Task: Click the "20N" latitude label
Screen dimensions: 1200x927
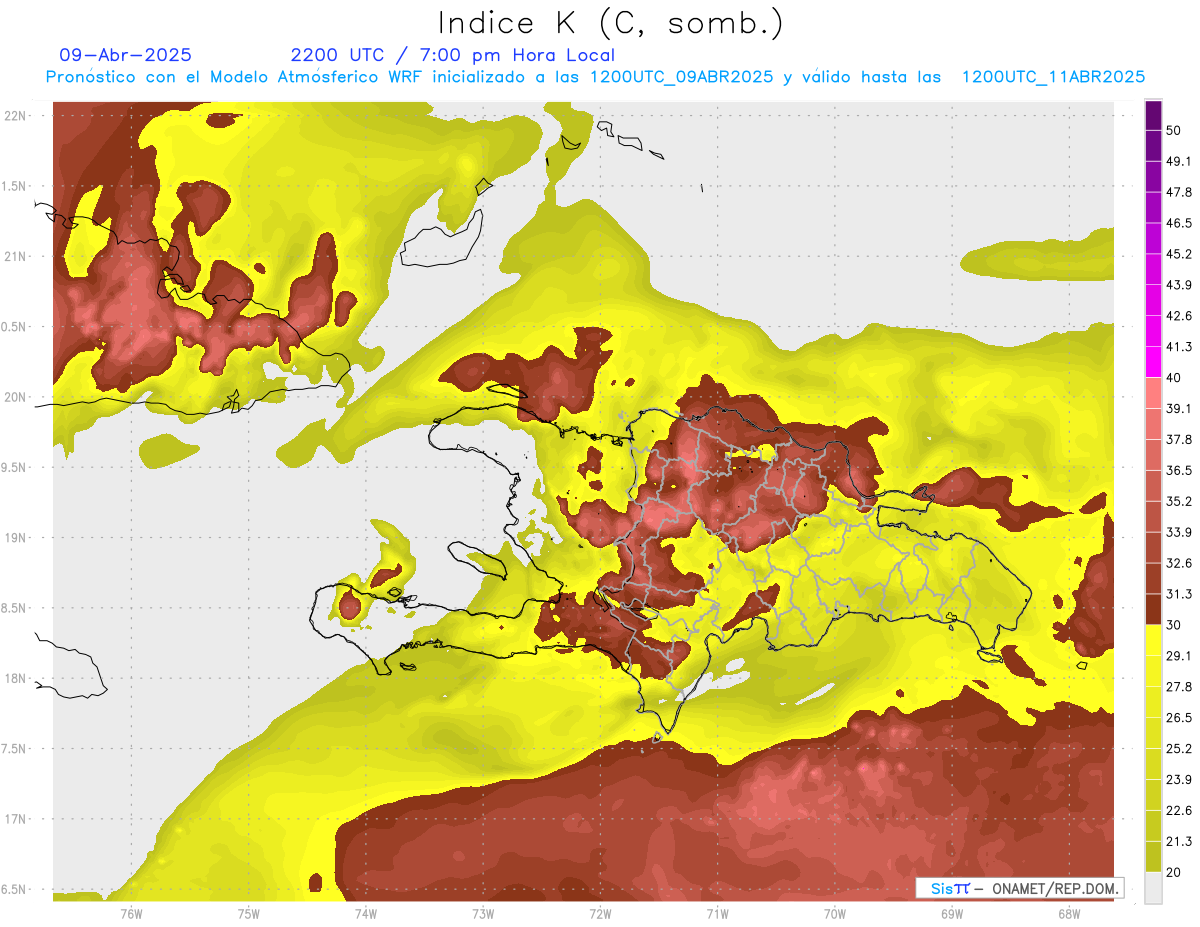Action: (x=15, y=397)
